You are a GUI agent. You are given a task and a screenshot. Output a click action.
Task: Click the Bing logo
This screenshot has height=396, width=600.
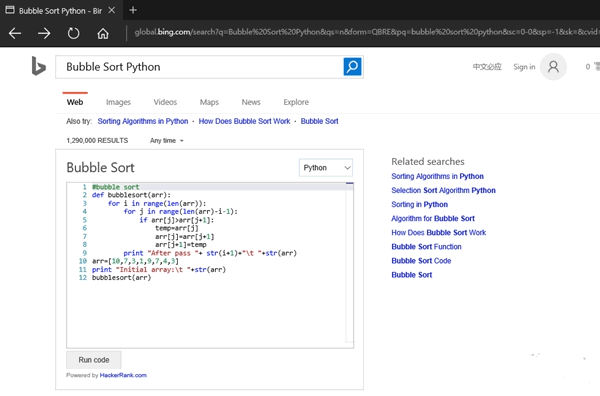[x=38, y=66]
